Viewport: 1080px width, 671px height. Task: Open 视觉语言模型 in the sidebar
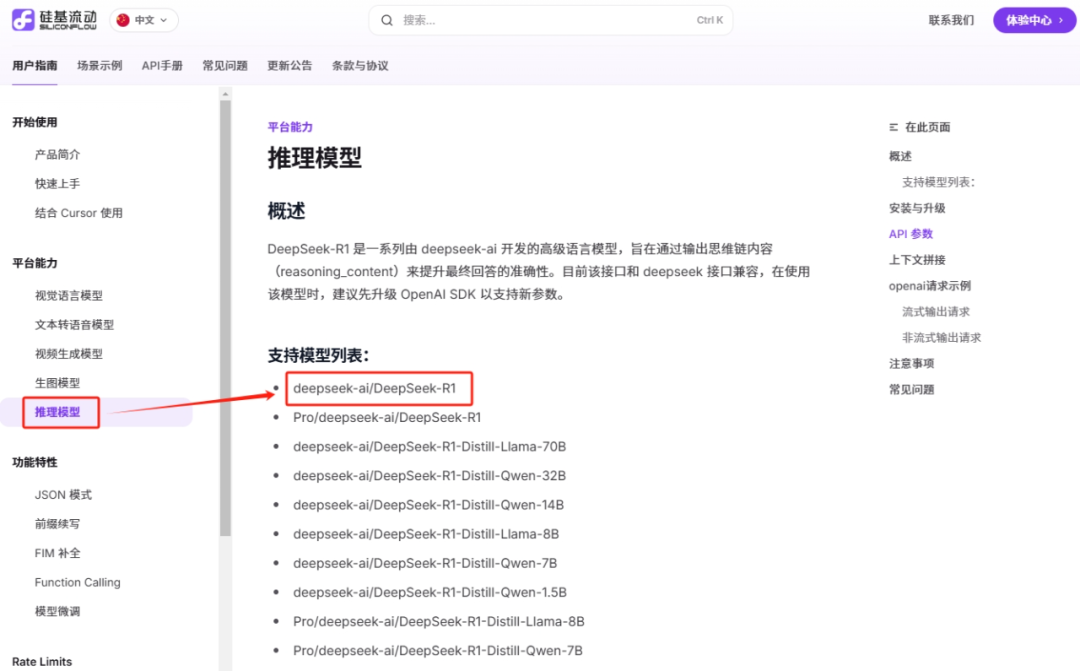69,296
